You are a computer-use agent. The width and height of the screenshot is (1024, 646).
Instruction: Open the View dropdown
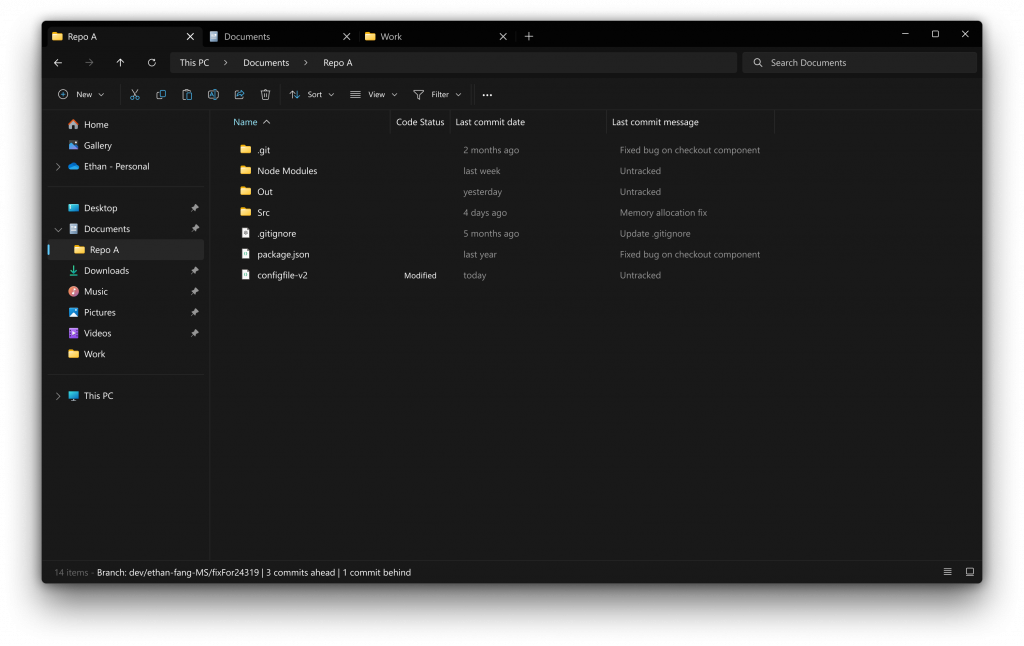click(374, 95)
